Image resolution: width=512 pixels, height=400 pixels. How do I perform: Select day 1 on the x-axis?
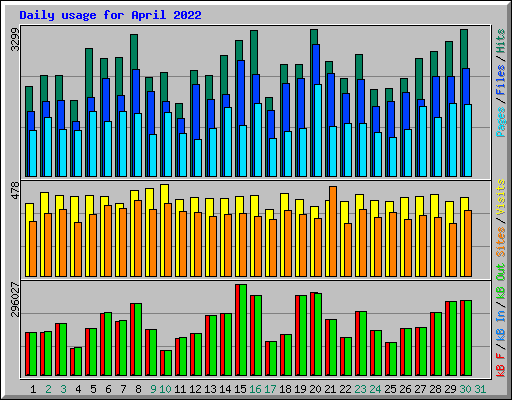tap(33, 389)
